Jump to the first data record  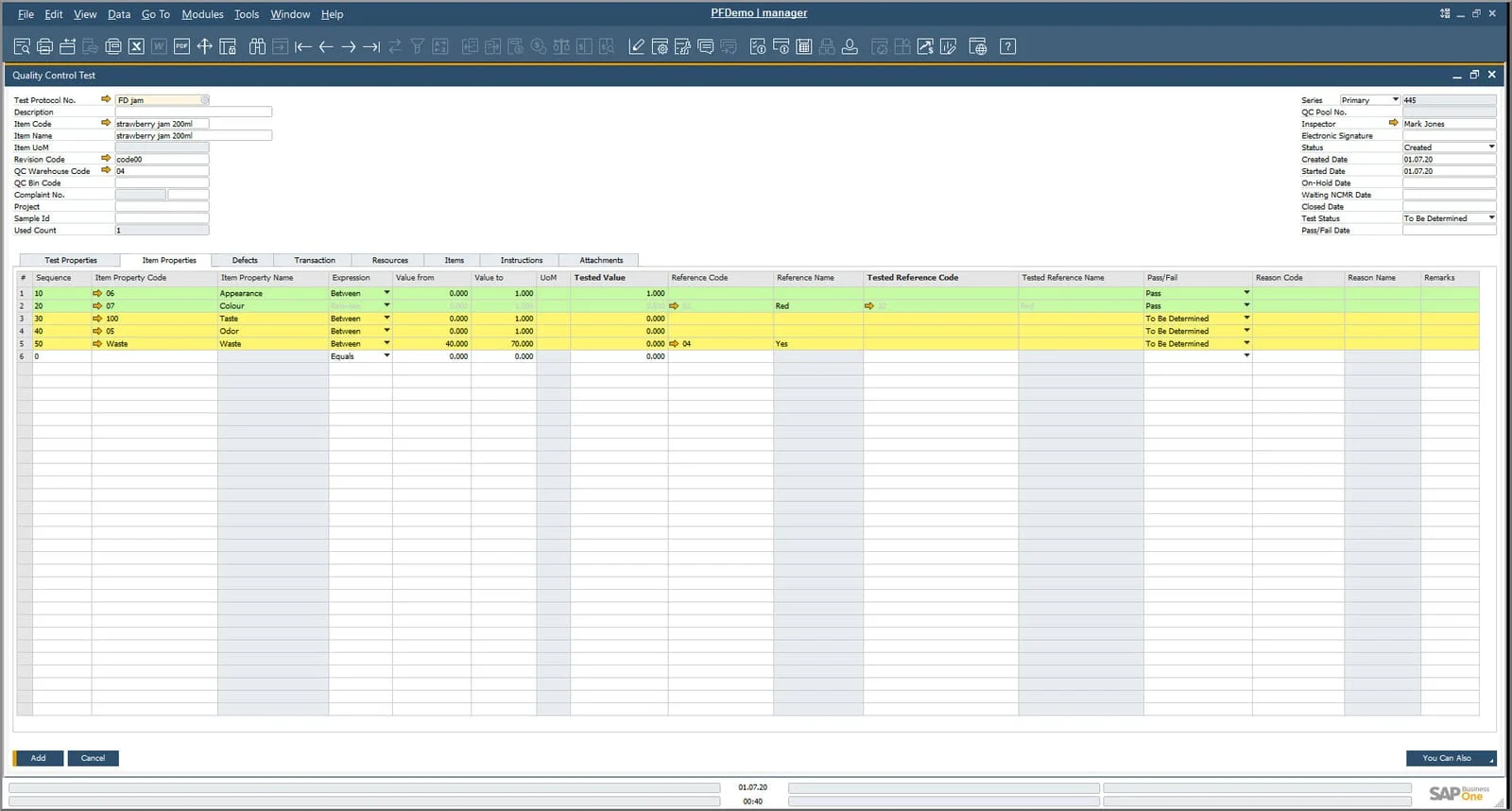302,46
